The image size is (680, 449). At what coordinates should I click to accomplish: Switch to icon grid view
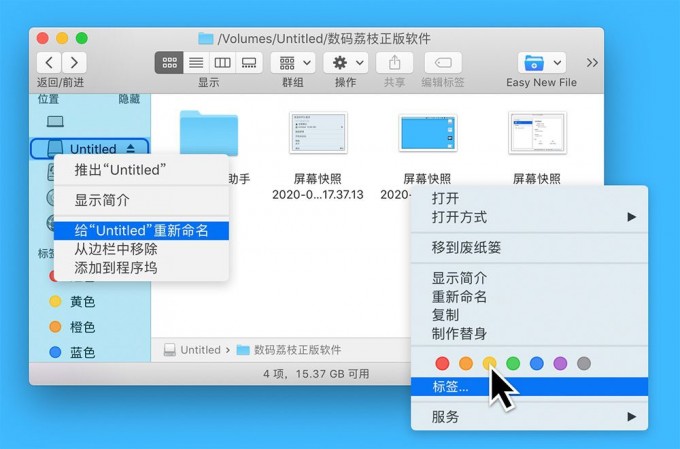click(169, 63)
